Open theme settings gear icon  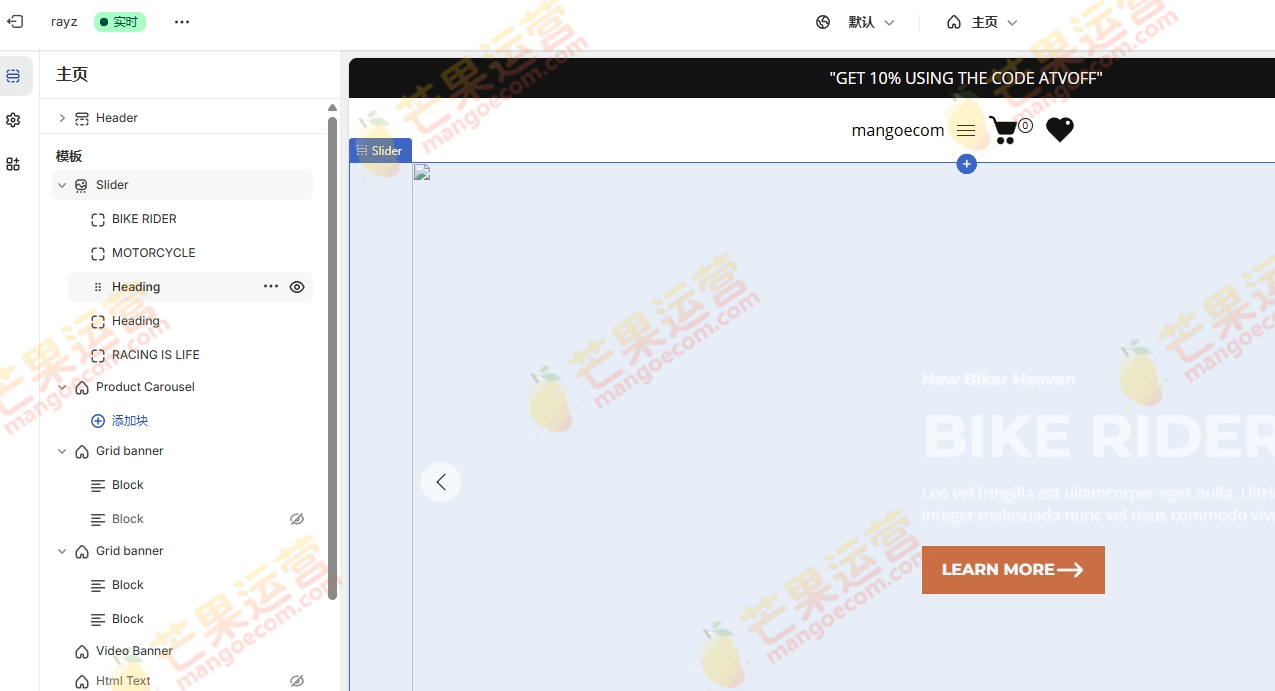coord(13,120)
